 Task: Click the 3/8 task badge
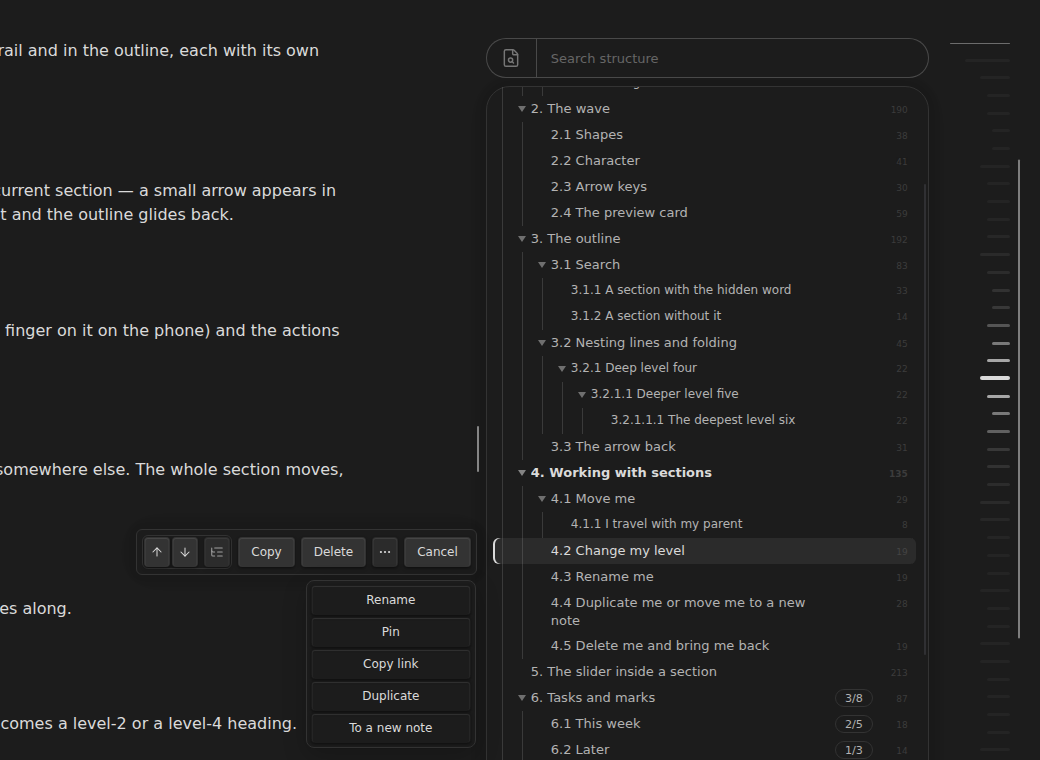[x=854, y=698]
